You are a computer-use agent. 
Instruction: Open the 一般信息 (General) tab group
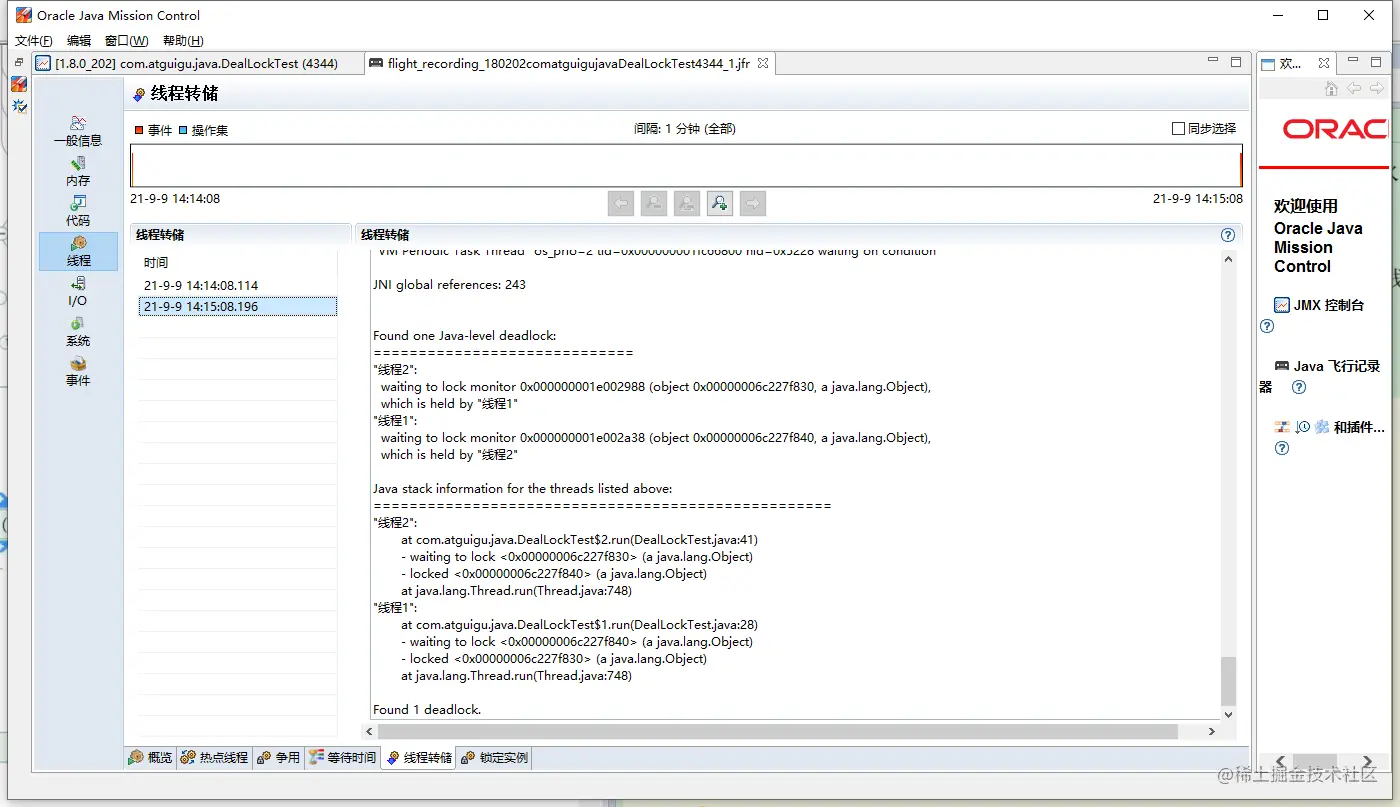(x=78, y=131)
